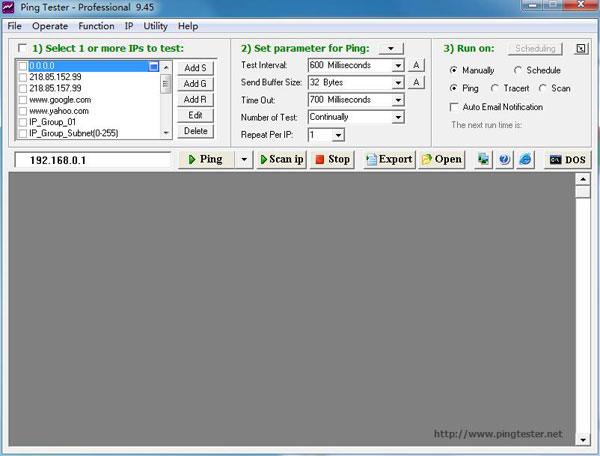600x456 pixels.
Task: Stop the test with red Stop button
Action: tap(332, 159)
